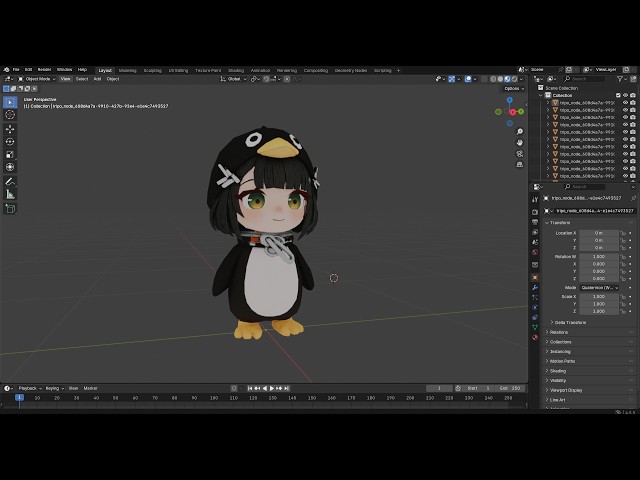Toggle the Collection exclude checkbox
The image size is (640, 480).
[x=618, y=96]
